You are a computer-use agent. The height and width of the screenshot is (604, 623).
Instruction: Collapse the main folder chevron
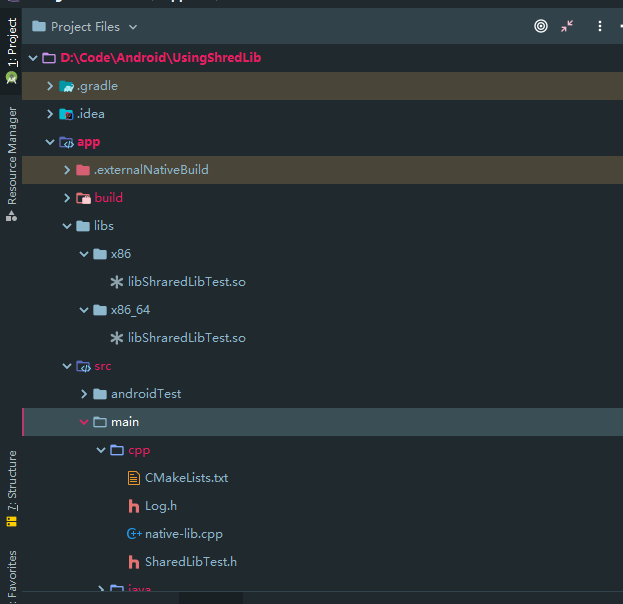coord(84,422)
